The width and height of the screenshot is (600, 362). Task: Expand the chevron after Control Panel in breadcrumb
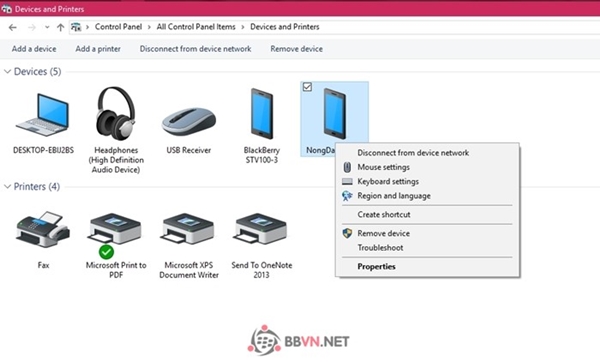149,27
